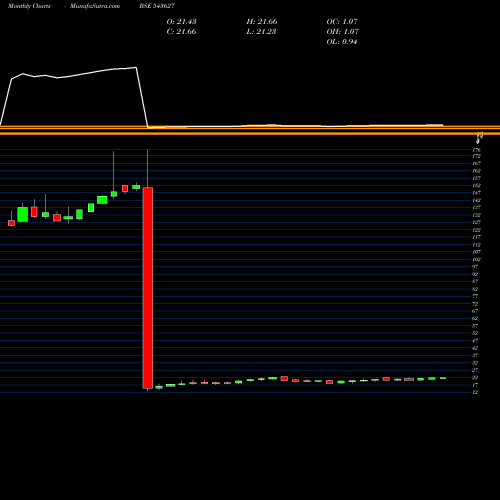
Task: Click the 152 price axis label
Action: (477, 186)
